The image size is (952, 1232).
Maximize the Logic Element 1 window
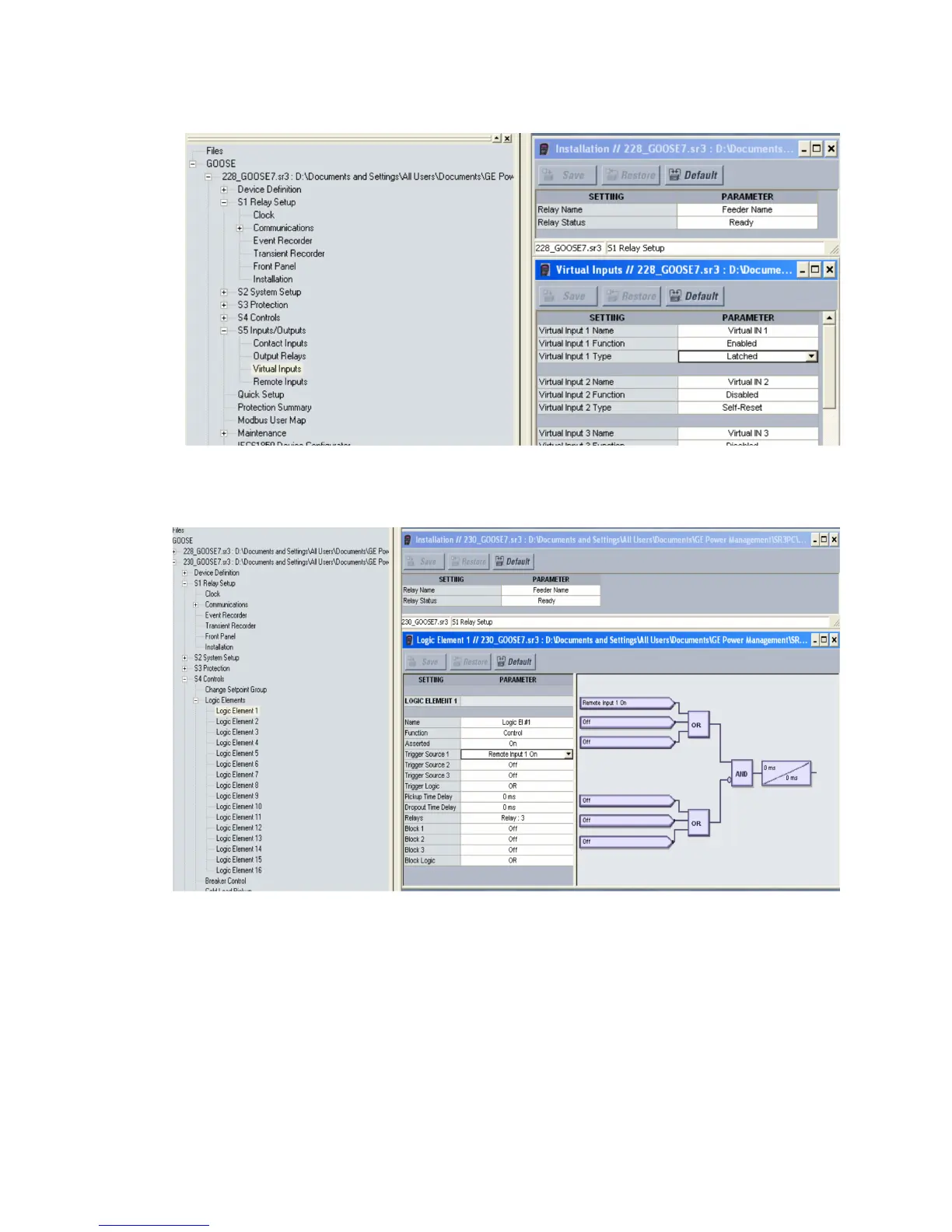point(824,640)
